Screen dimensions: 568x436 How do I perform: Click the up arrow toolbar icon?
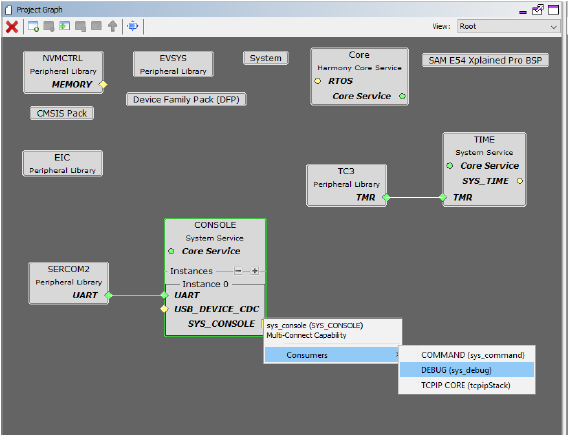tap(113, 26)
